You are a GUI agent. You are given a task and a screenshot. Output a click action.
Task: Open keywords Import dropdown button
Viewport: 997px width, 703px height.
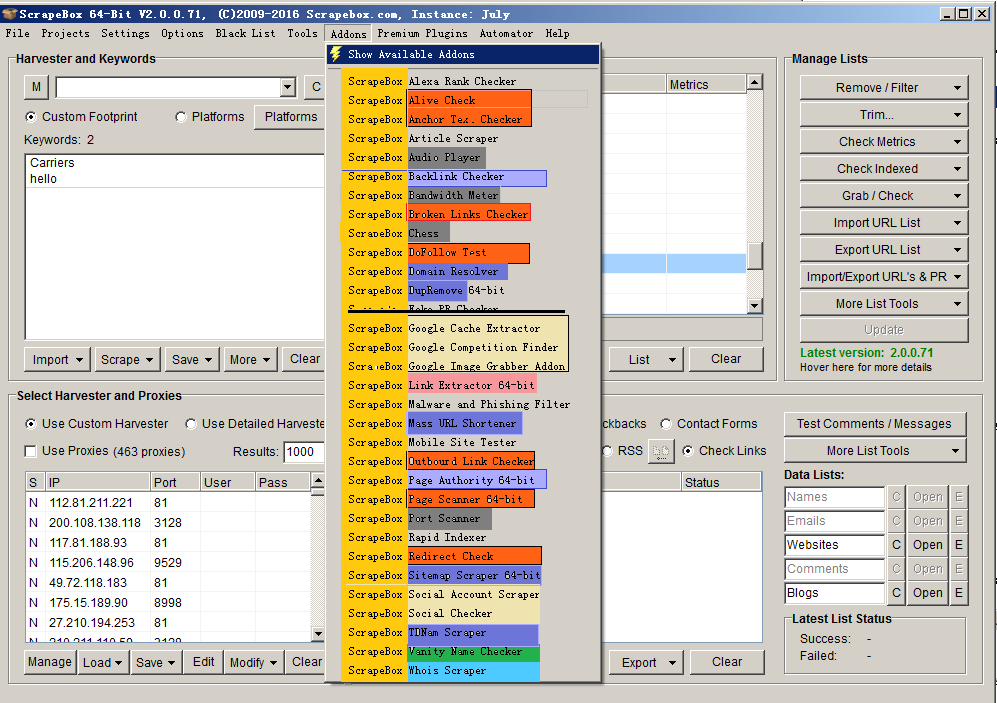click(x=57, y=360)
